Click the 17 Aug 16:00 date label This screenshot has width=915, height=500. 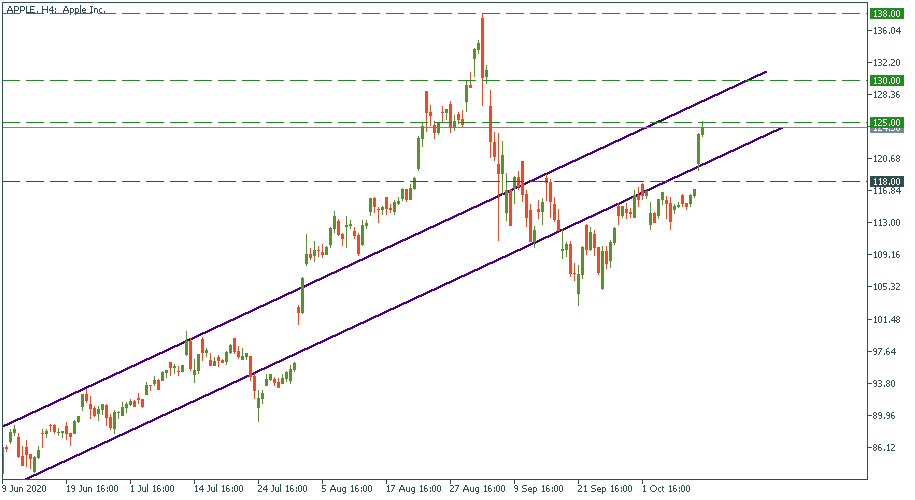point(413,490)
